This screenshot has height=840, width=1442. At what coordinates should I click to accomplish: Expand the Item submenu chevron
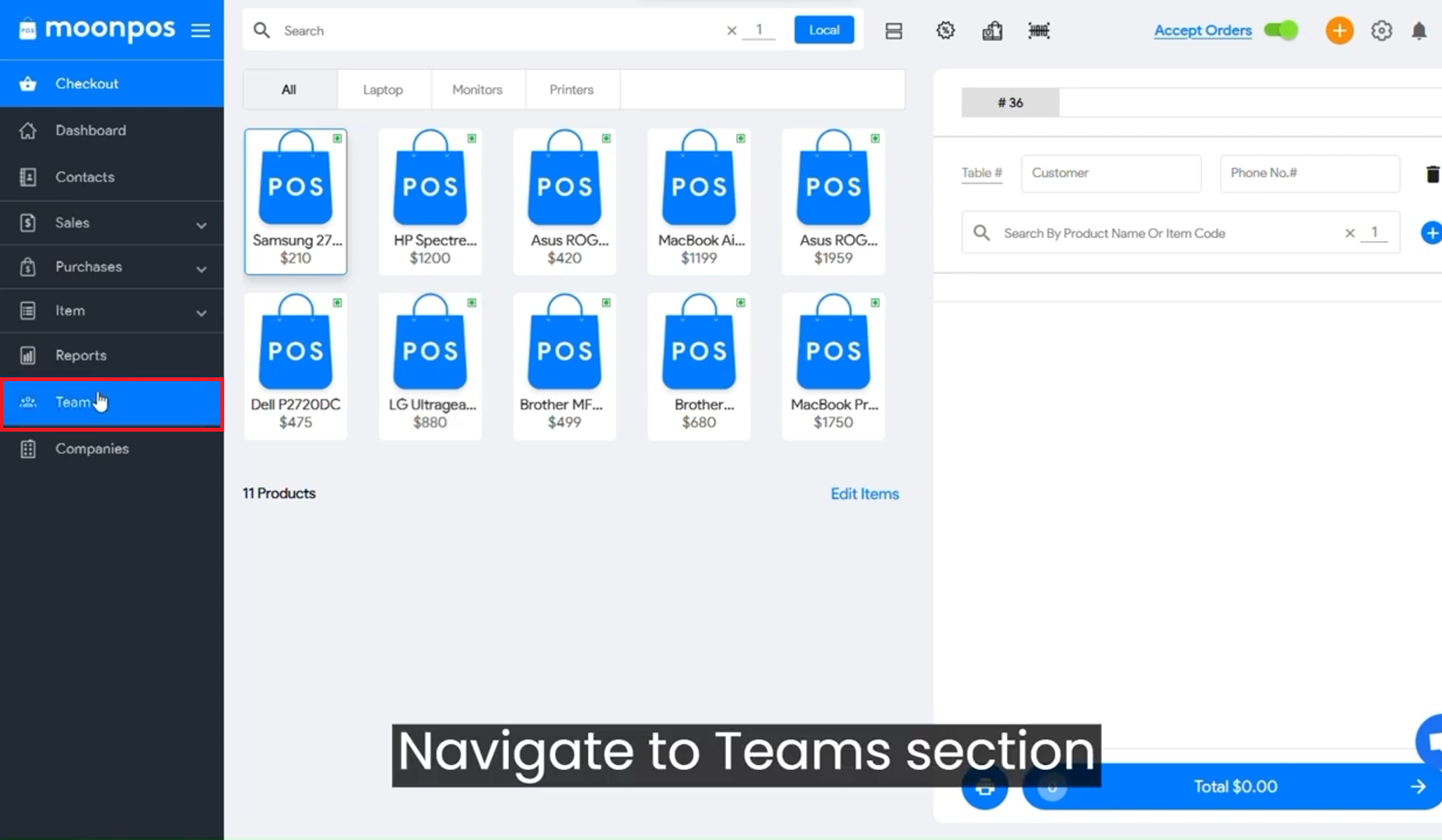point(202,313)
